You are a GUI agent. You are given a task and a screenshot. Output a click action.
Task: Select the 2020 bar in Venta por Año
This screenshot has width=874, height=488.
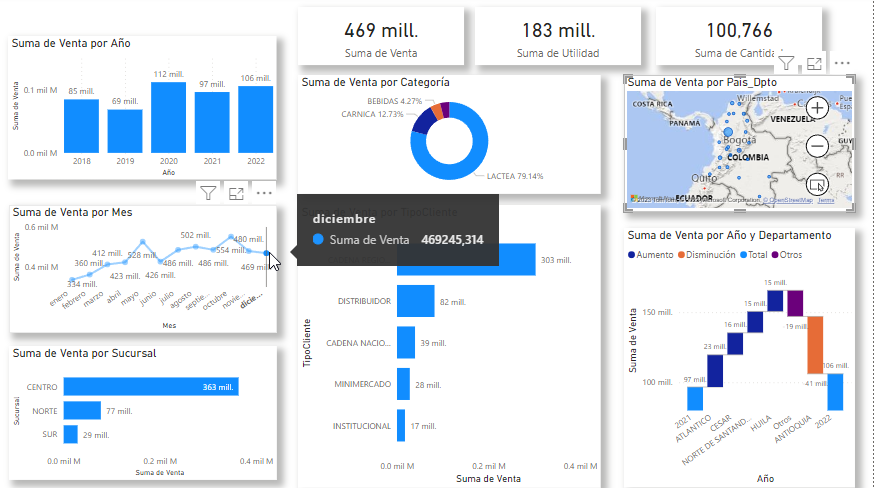(x=168, y=117)
